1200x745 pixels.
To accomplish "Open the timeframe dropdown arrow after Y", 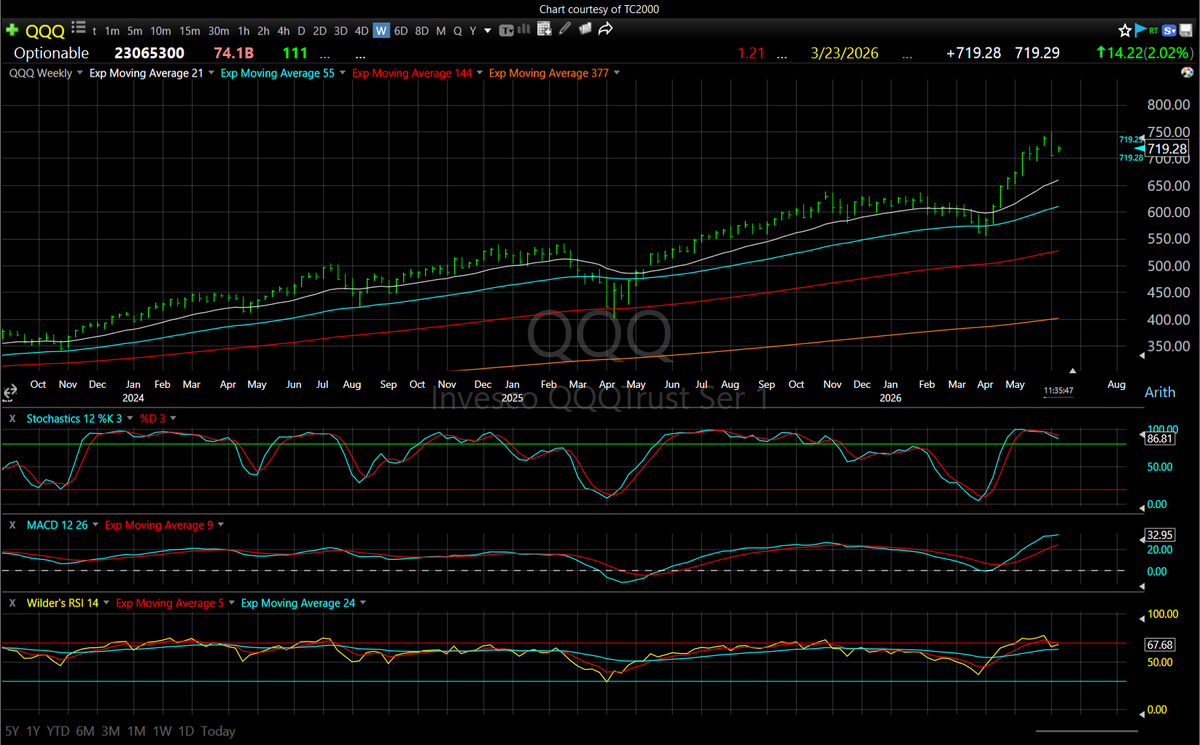I will (x=488, y=31).
